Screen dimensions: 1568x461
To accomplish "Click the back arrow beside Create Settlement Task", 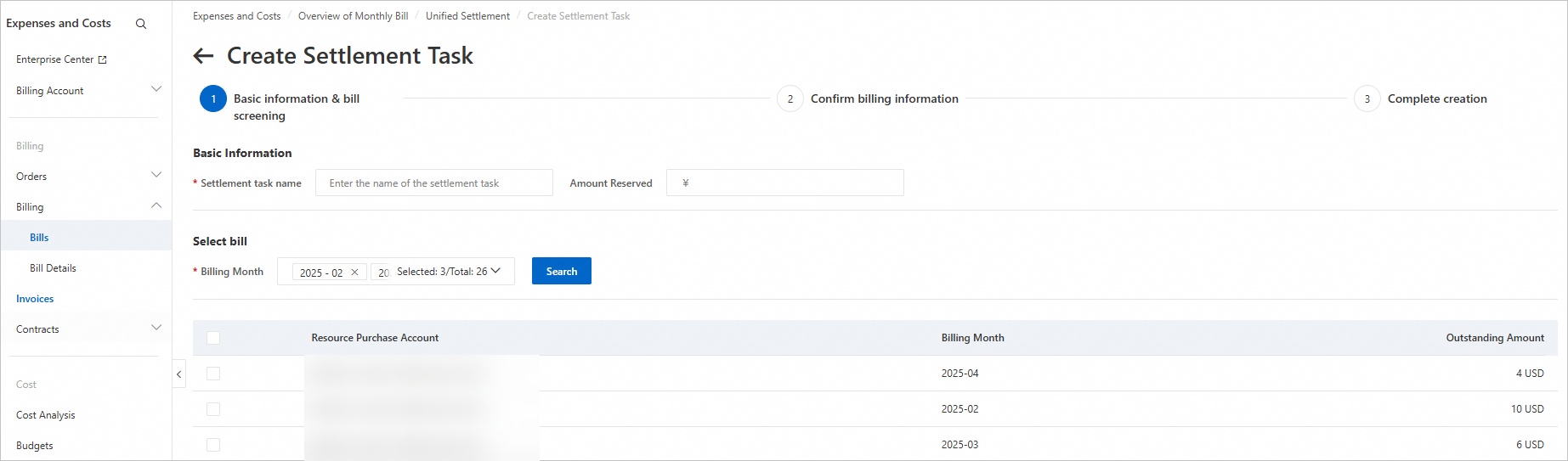I will click(x=203, y=56).
